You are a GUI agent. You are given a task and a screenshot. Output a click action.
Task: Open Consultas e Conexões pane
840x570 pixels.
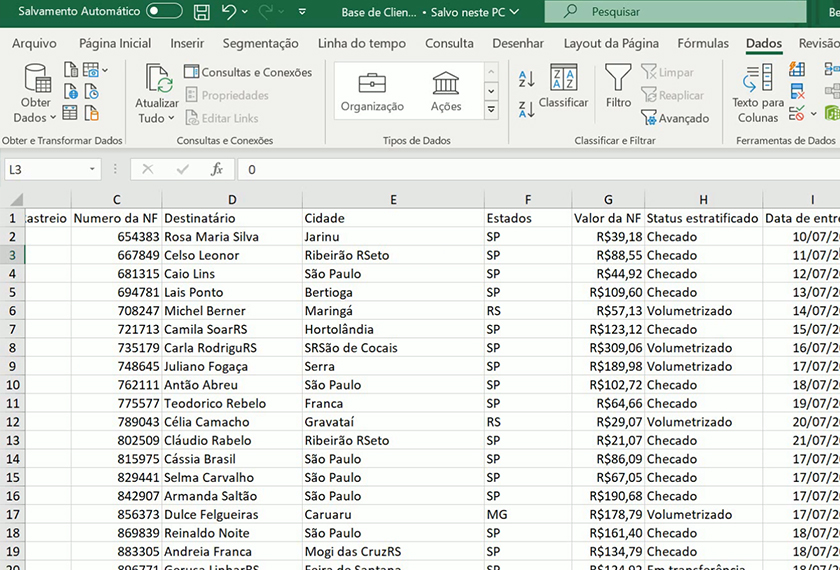coord(248,72)
